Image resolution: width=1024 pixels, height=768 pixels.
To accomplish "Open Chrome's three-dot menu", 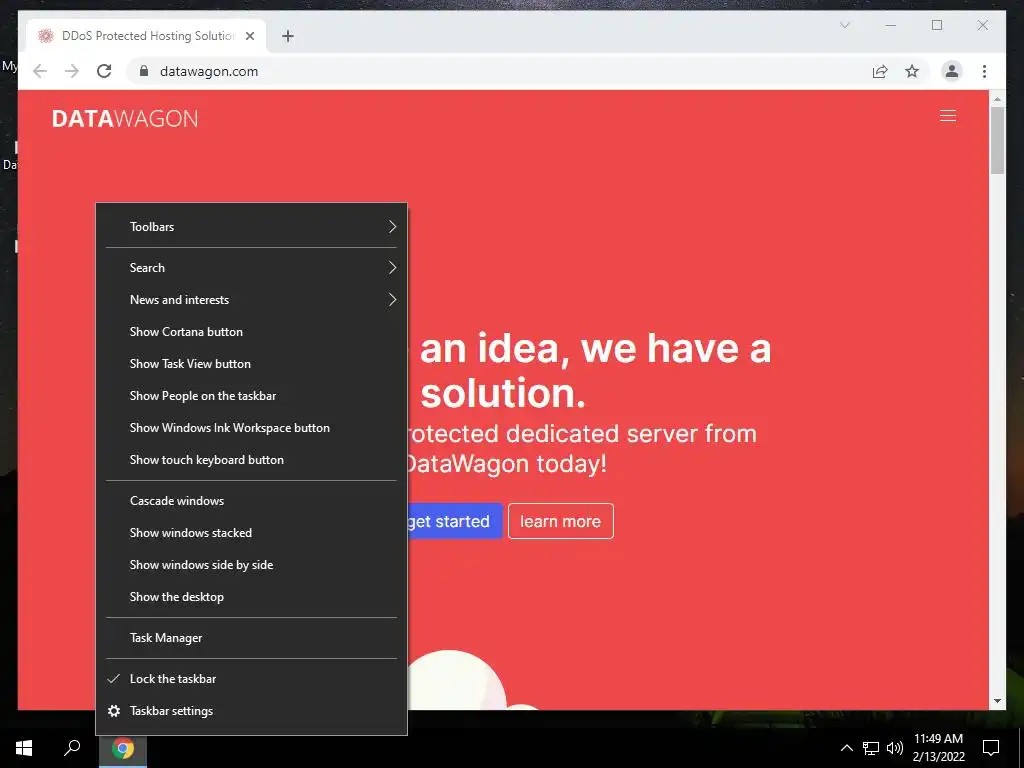I will pos(984,71).
